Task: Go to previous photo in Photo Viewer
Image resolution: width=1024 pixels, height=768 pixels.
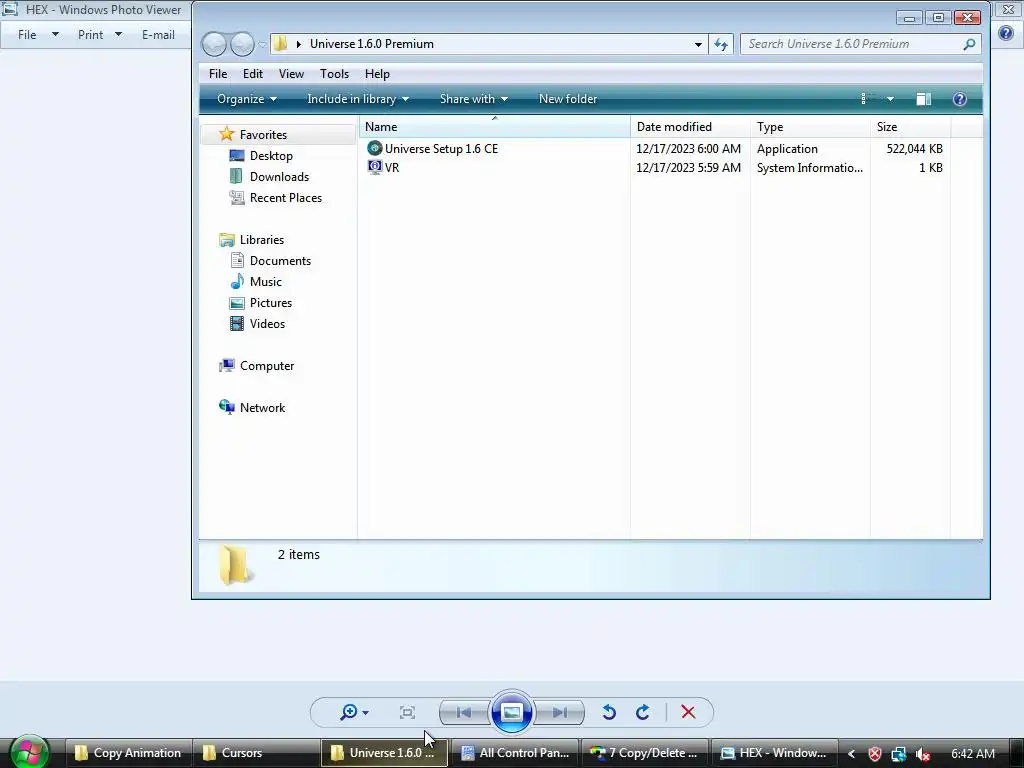Action: 464,712
